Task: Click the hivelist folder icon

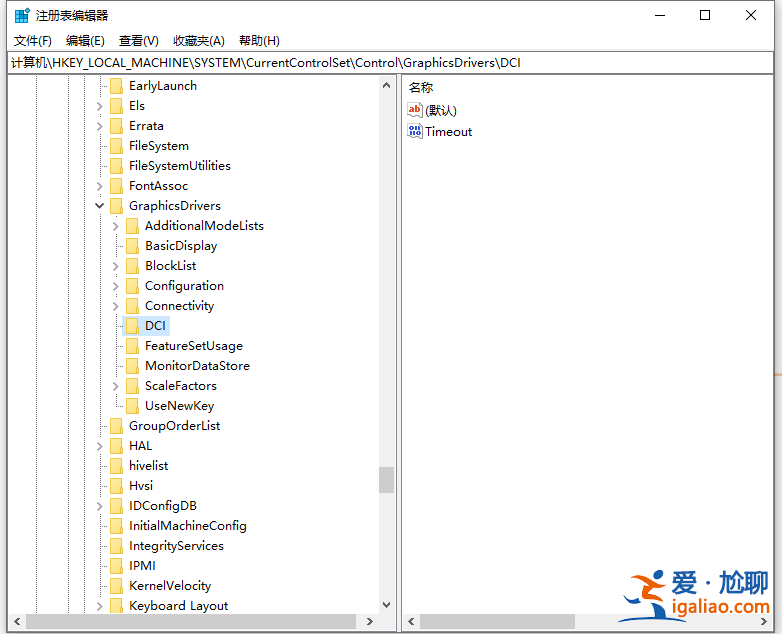Action: click(116, 465)
